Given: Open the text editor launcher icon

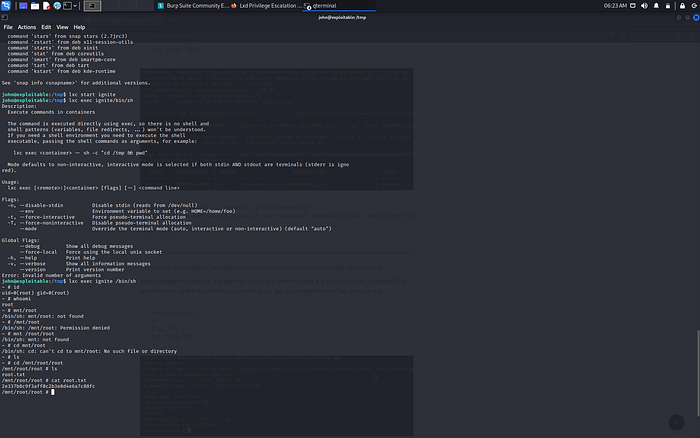Looking at the screenshot, I should 46,6.
